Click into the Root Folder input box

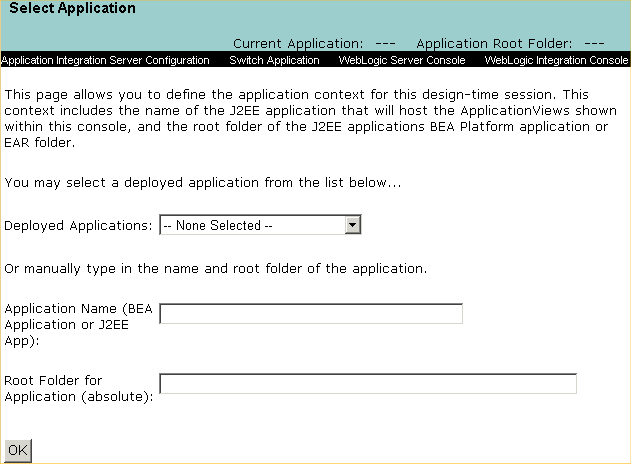pyautogui.click(x=368, y=384)
